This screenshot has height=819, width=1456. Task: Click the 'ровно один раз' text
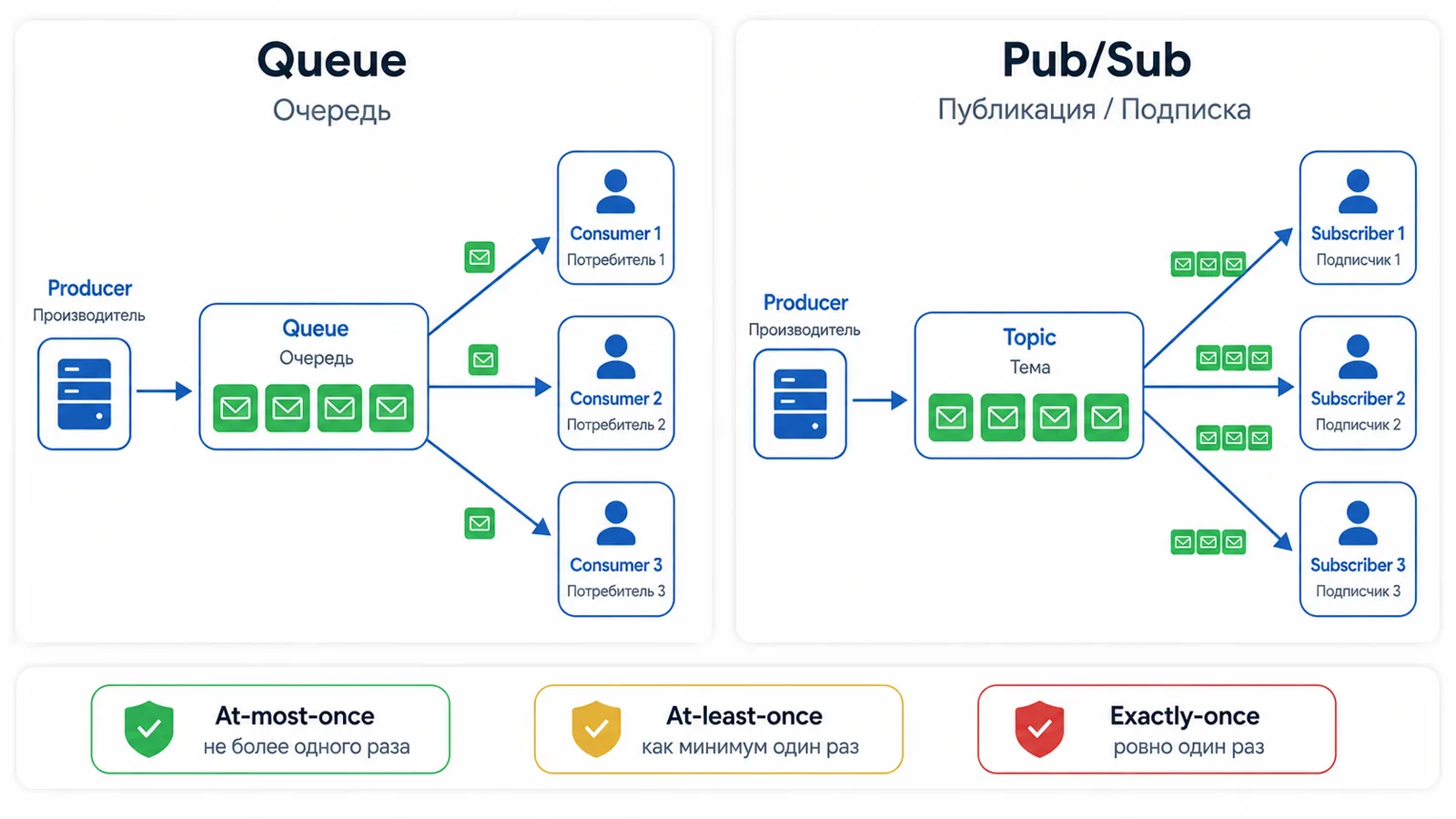pos(1188,747)
